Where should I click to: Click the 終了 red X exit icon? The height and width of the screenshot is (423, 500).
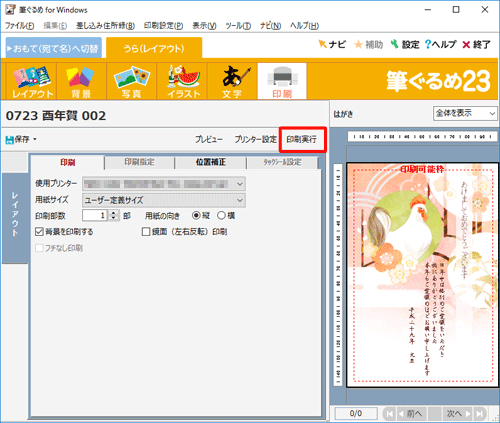coord(466,44)
